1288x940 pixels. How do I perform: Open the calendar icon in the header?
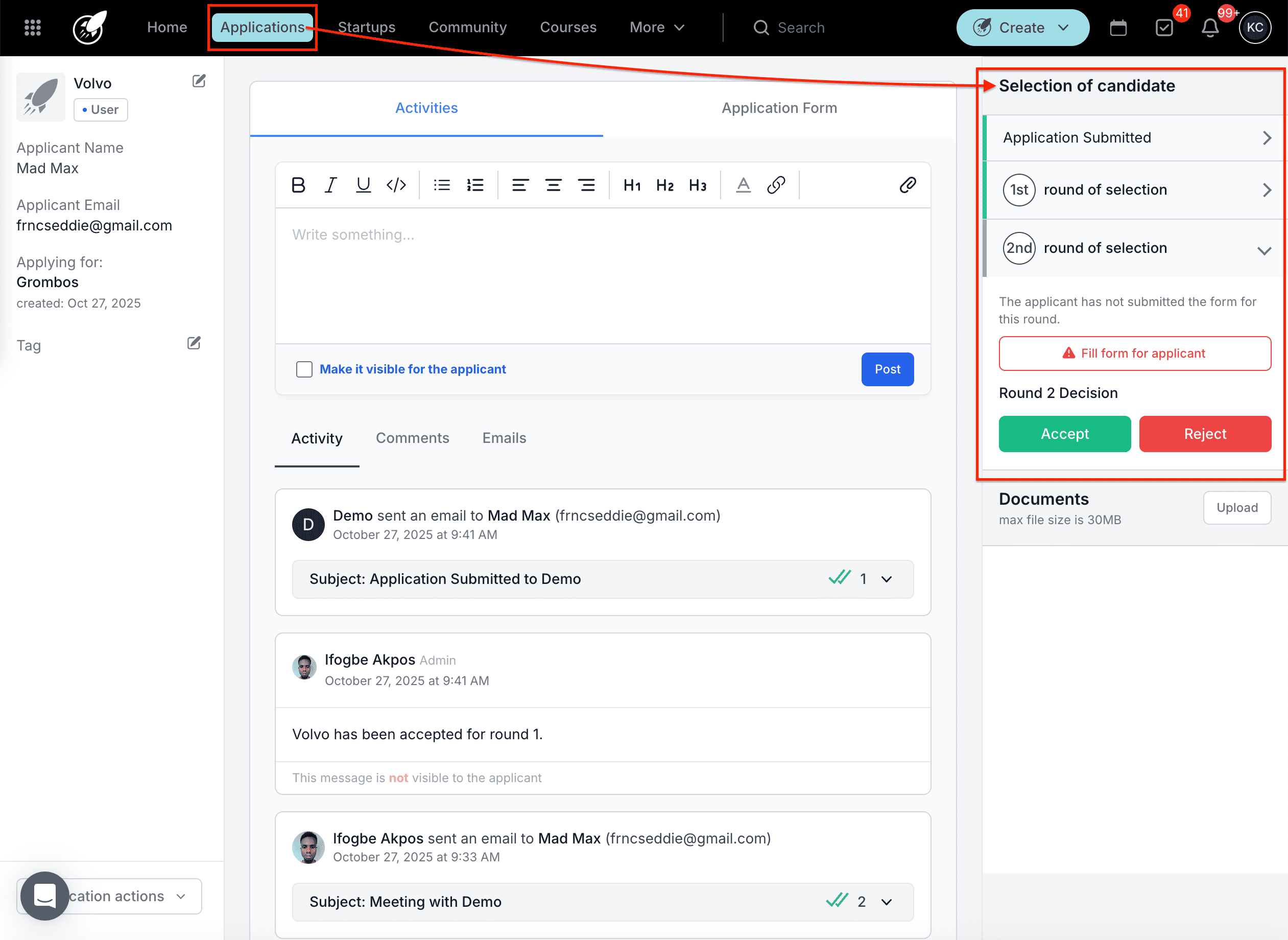point(1118,27)
